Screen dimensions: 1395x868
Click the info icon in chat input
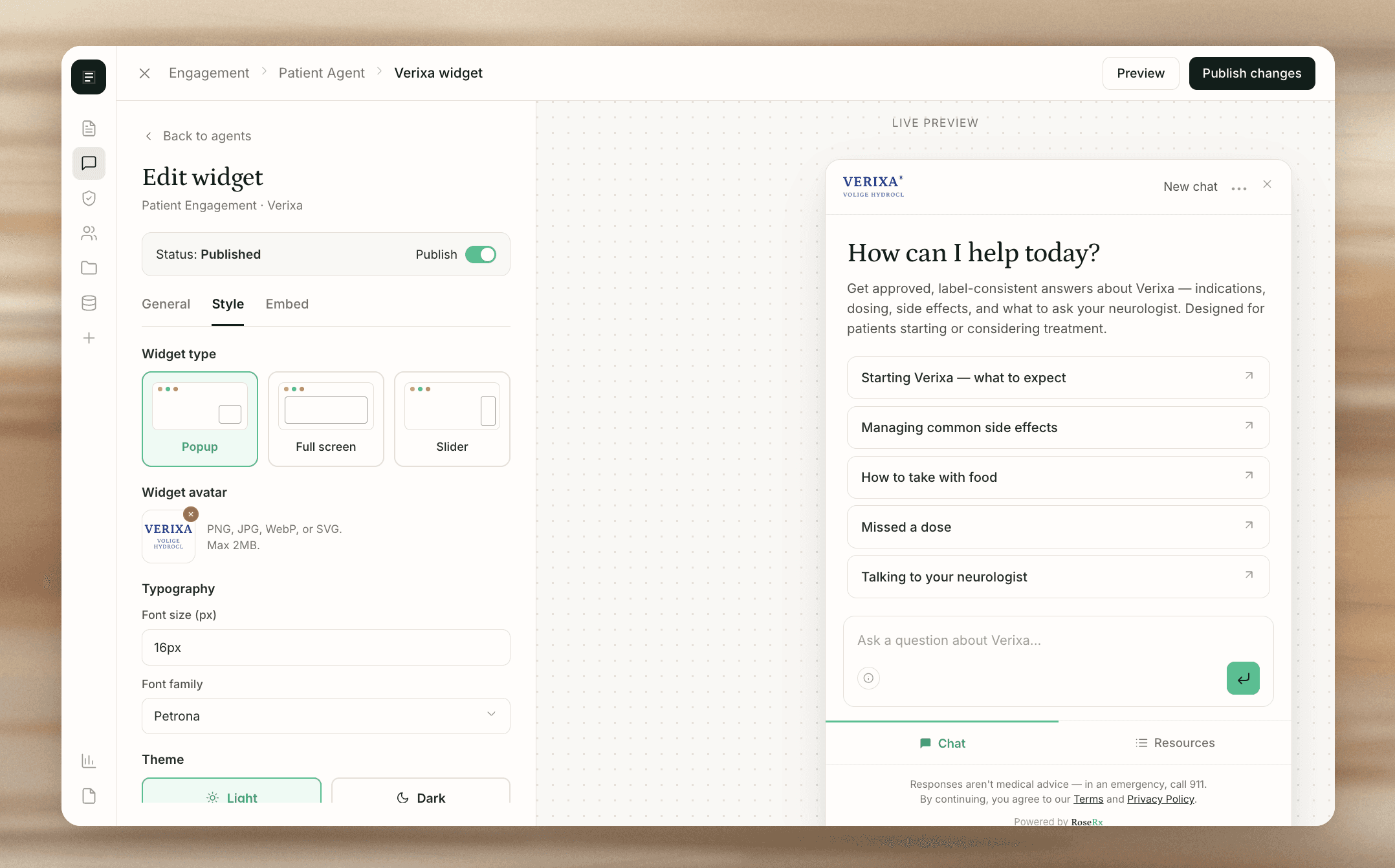point(868,678)
